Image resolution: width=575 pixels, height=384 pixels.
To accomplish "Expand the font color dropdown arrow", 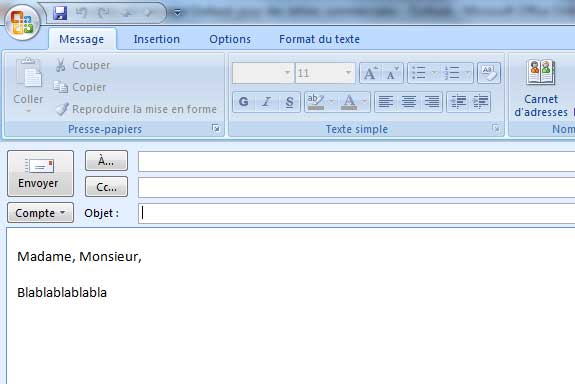I will [365, 102].
